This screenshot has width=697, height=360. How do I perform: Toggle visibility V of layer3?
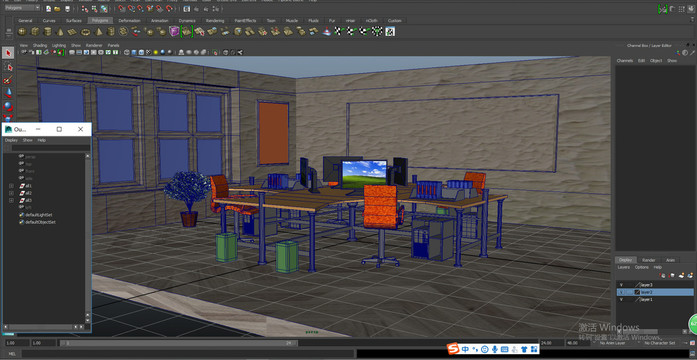coord(621,284)
